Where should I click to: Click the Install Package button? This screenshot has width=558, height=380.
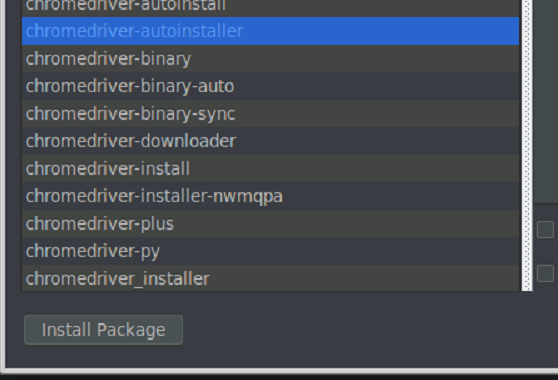104,330
